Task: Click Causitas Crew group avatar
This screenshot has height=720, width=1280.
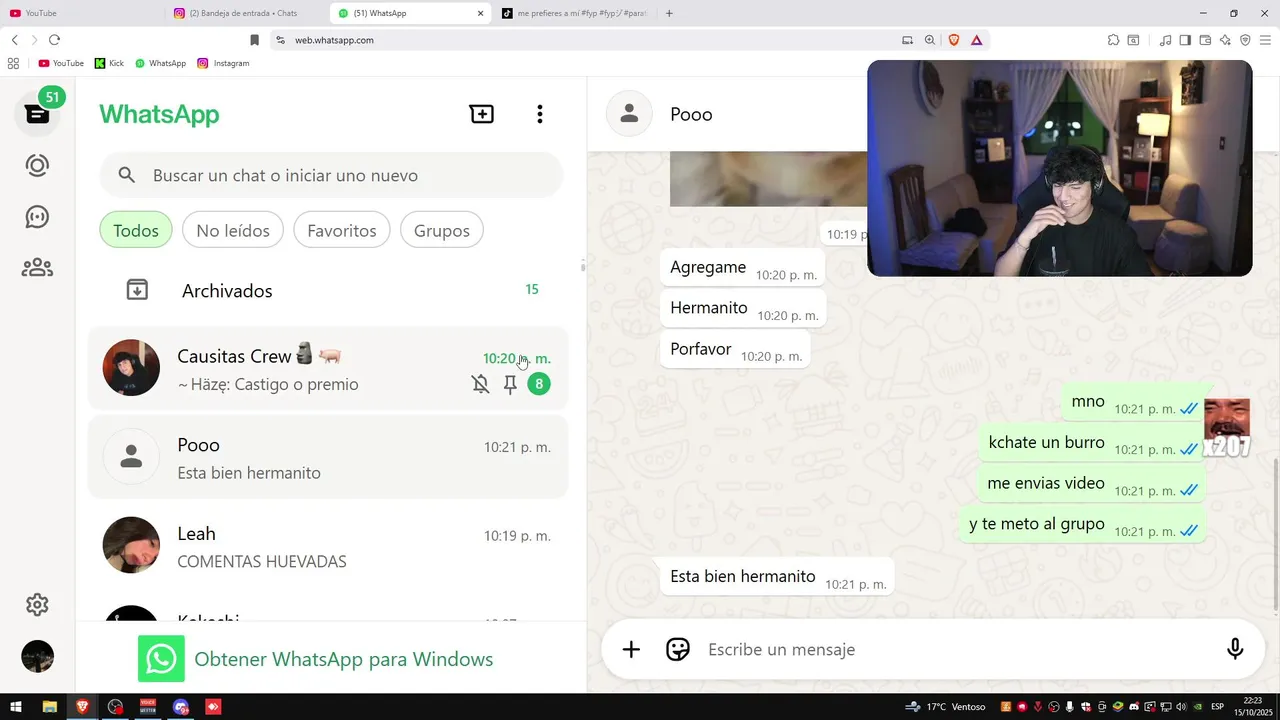Action: click(x=131, y=368)
